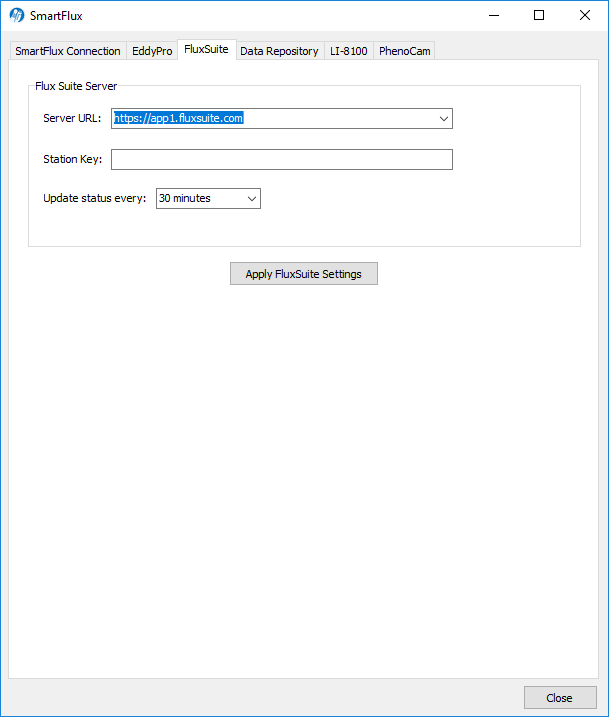This screenshot has height=717, width=609.
Task: Click the SmartFlux app icon in title bar
Action: (17, 15)
